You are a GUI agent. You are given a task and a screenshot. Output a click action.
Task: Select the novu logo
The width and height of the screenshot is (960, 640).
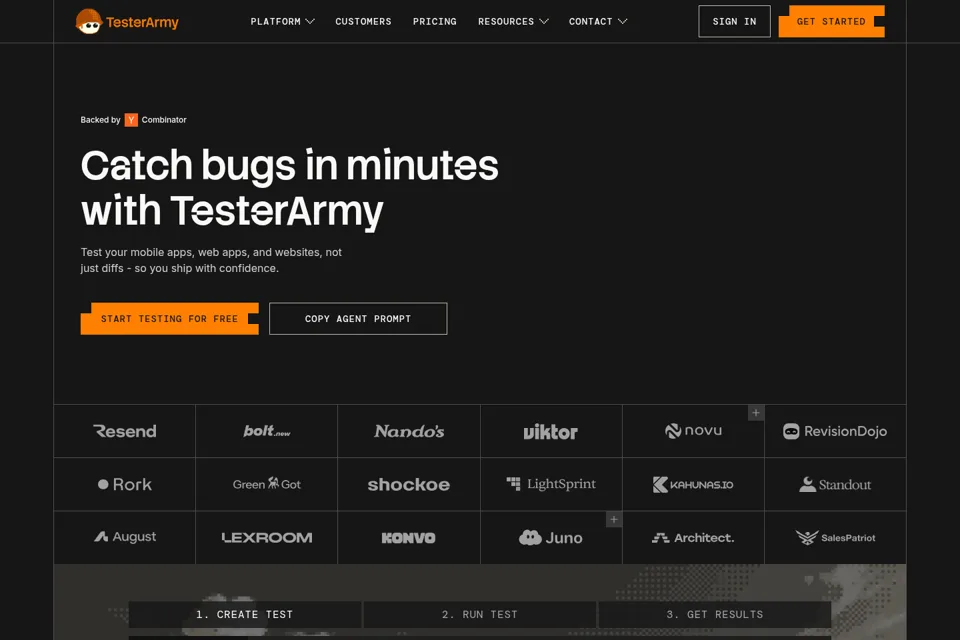click(693, 431)
